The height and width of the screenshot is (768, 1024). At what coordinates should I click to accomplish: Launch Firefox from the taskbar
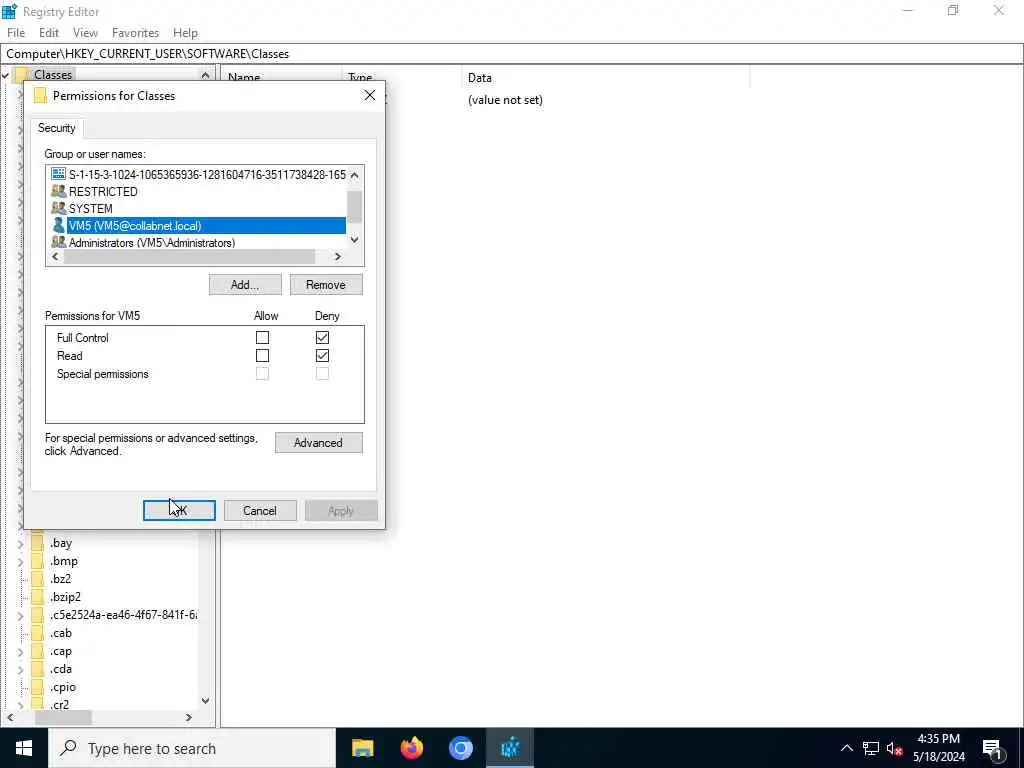tap(411, 748)
